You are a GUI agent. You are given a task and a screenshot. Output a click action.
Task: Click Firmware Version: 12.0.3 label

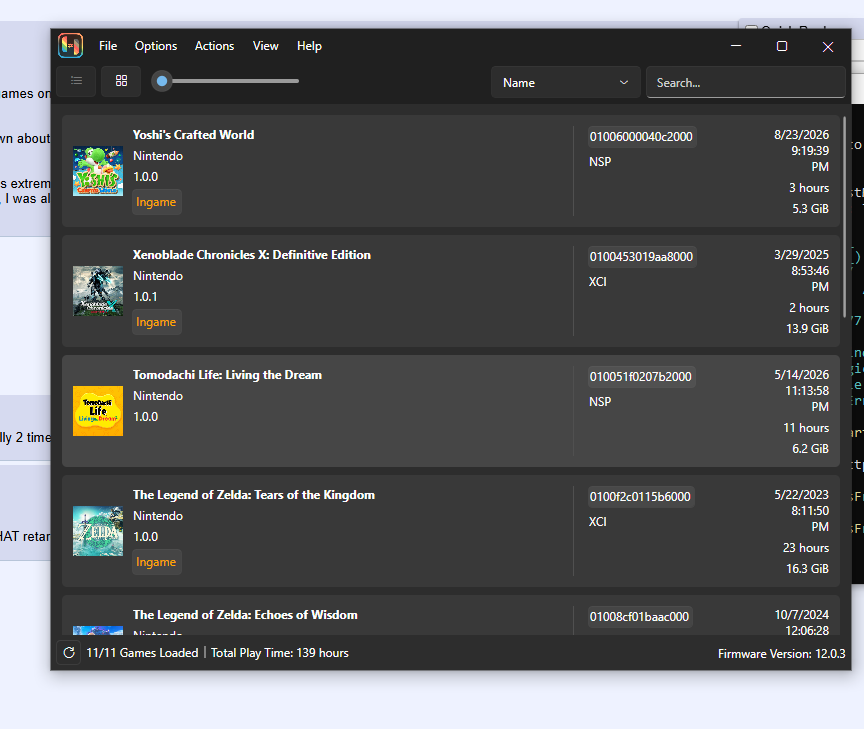781,654
